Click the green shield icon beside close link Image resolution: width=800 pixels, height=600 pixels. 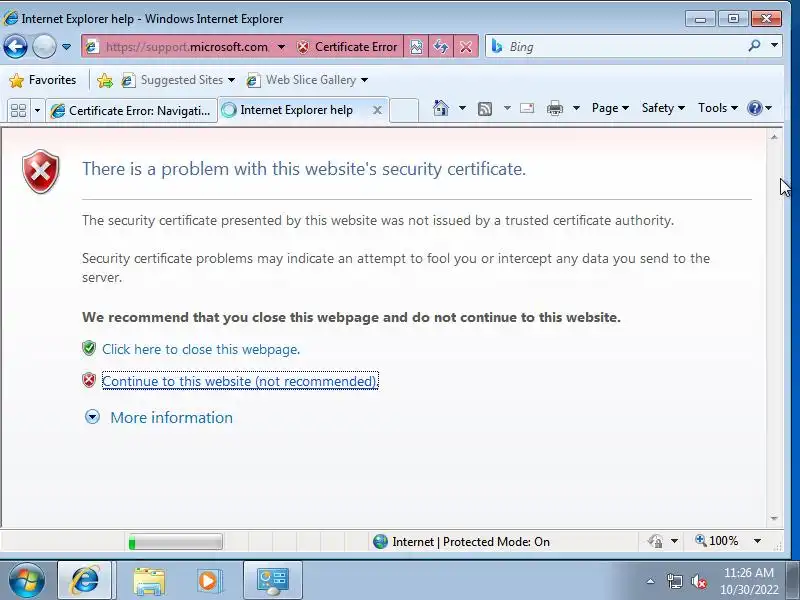pyautogui.click(x=89, y=348)
